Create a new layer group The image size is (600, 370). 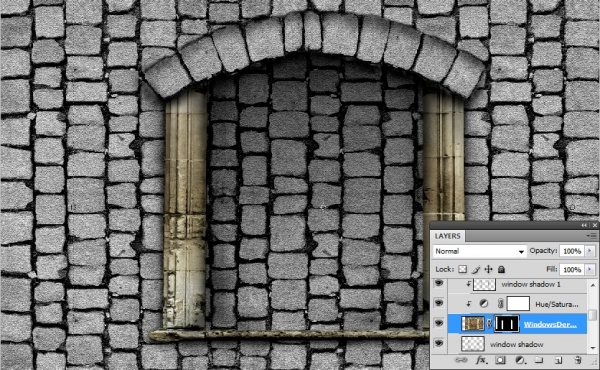click(539, 360)
